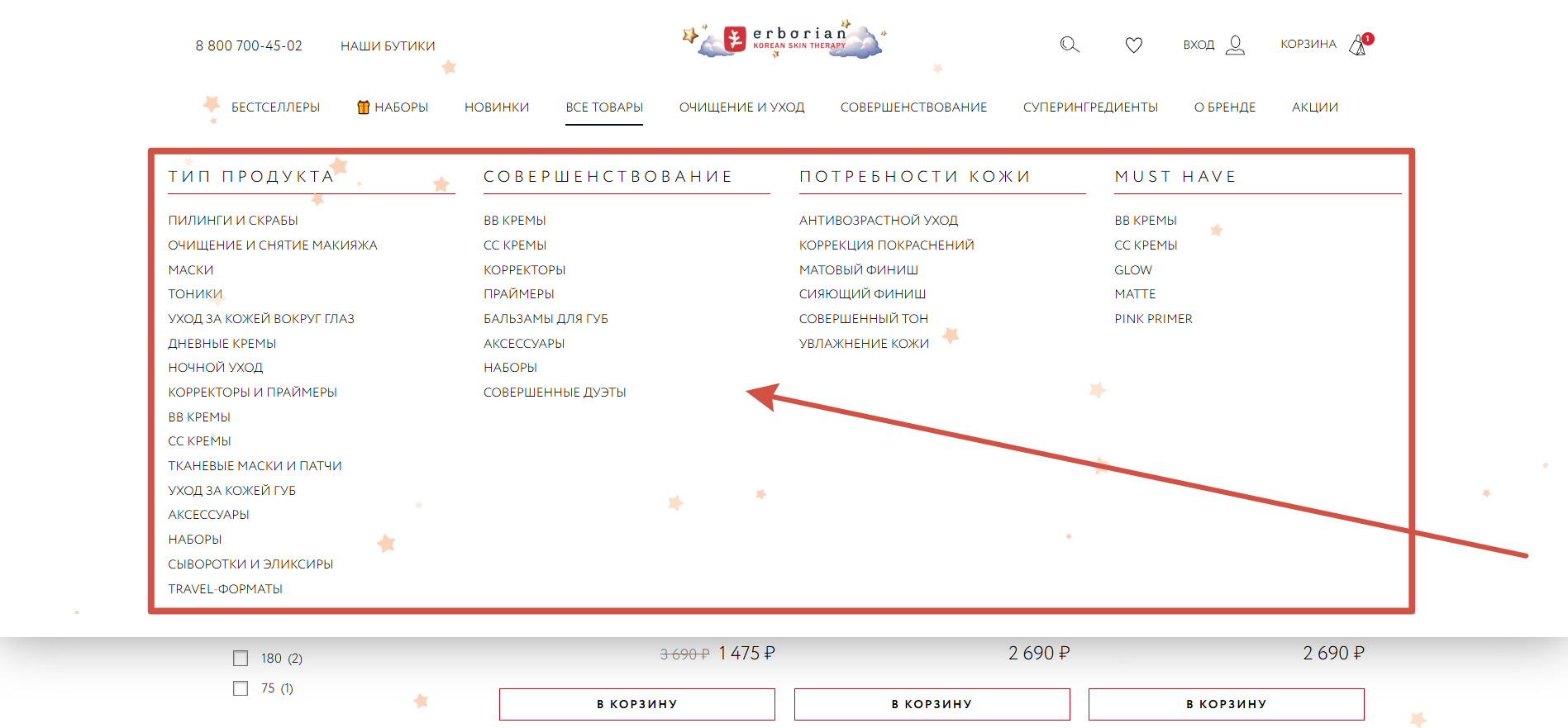Call the 8 800 700-45-02 phone link
This screenshot has height=728, width=1568.
click(249, 46)
